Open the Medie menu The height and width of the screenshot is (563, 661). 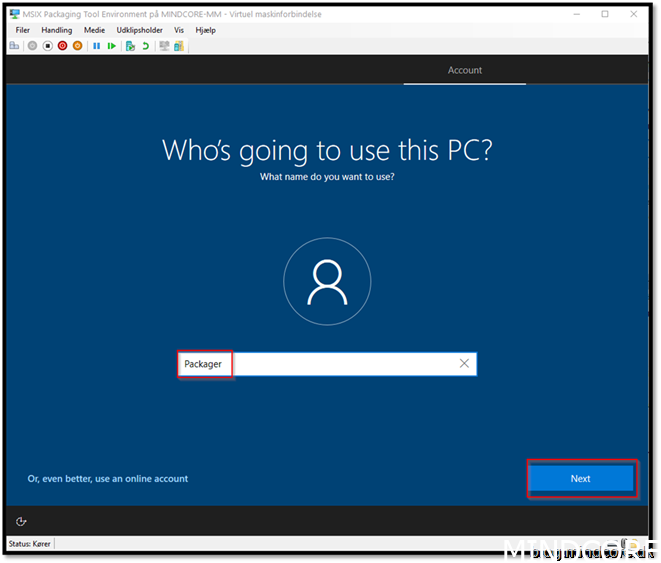pos(94,30)
